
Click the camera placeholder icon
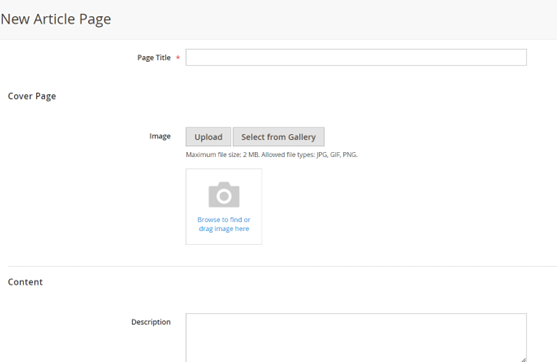(x=224, y=195)
